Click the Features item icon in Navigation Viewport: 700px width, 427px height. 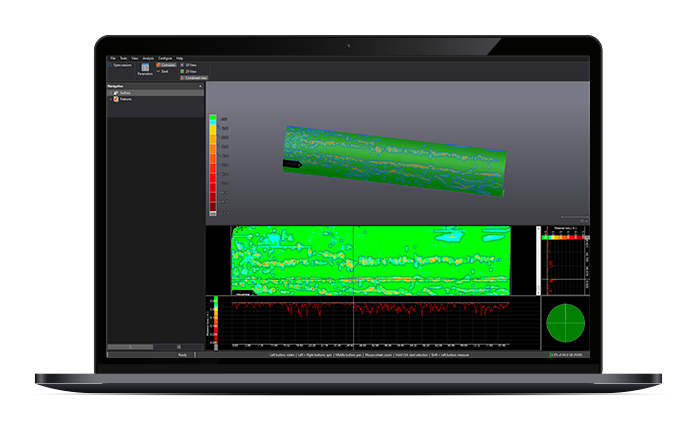pos(116,99)
